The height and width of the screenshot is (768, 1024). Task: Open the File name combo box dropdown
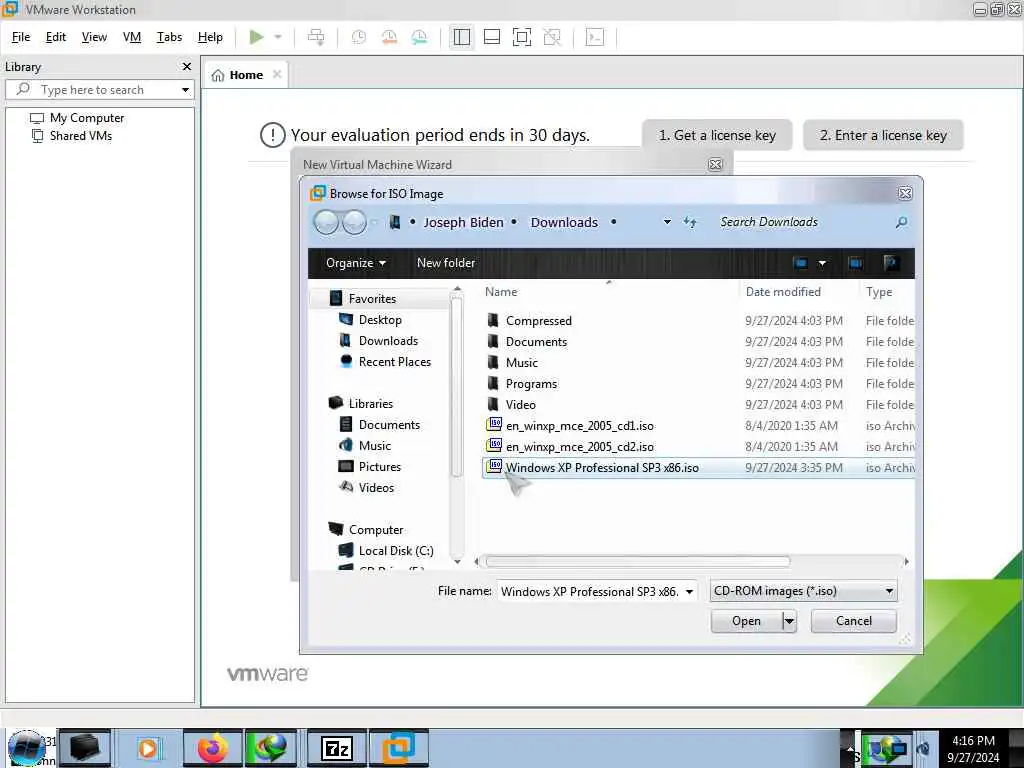pos(689,592)
